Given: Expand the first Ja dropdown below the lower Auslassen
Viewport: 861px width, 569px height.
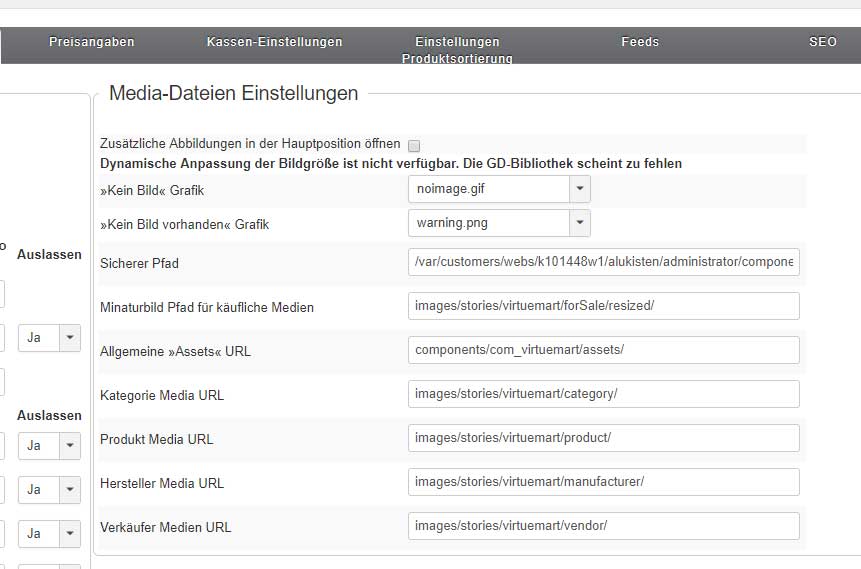Looking at the screenshot, I should tap(49, 445).
